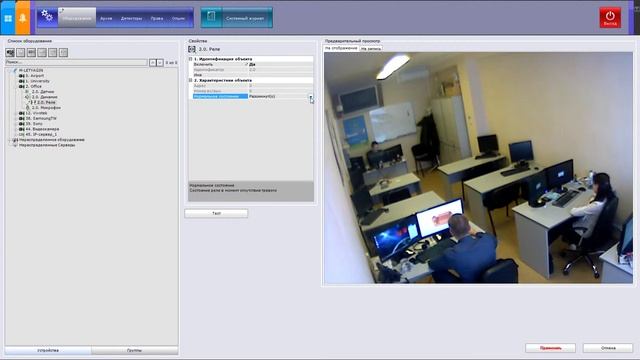Click the third icon in the equipment list toolbar
Screen dimensions: 640x360
click(x=31, y=52)
